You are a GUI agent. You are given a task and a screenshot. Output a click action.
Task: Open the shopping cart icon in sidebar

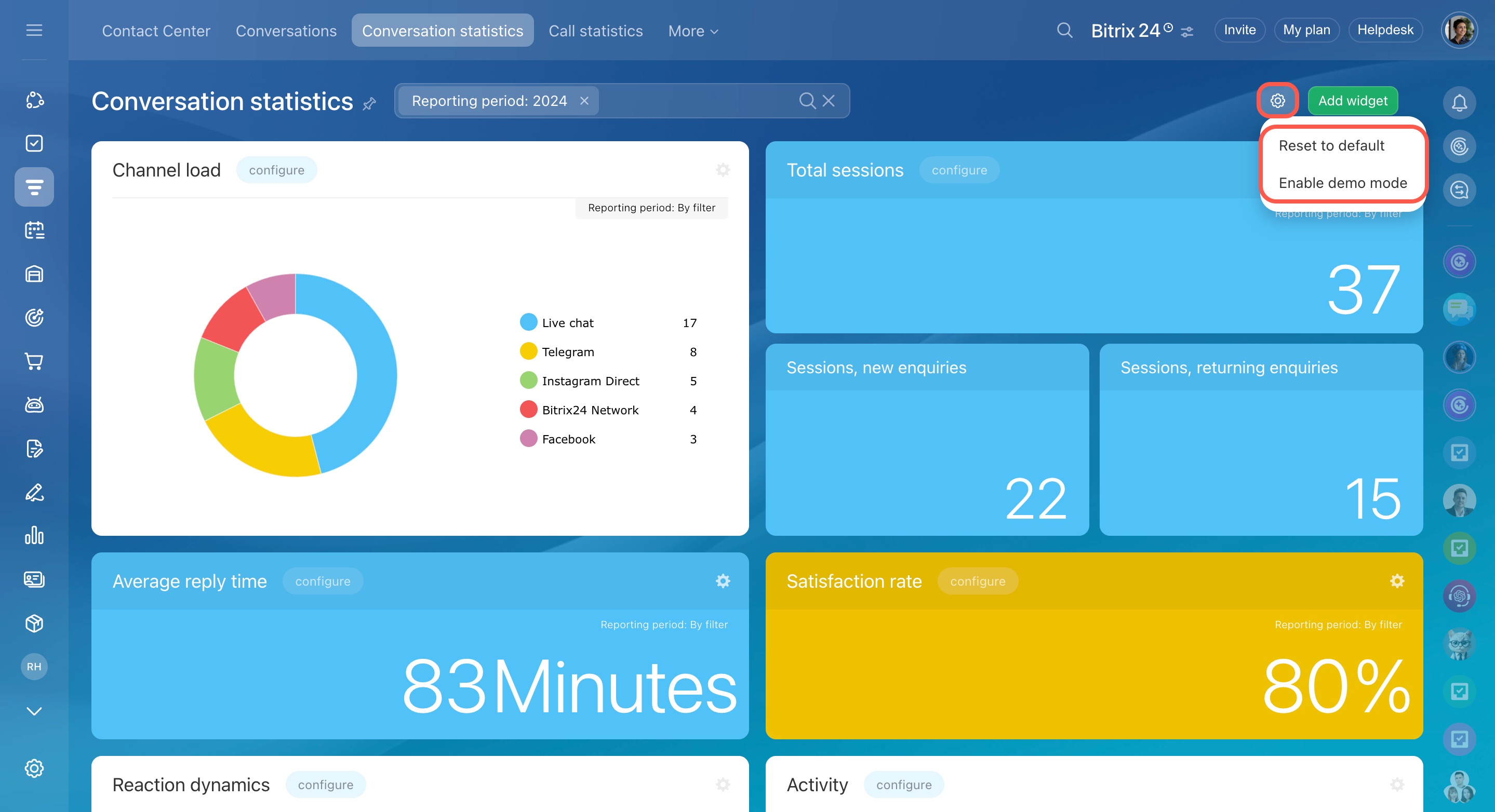point(34,361)
